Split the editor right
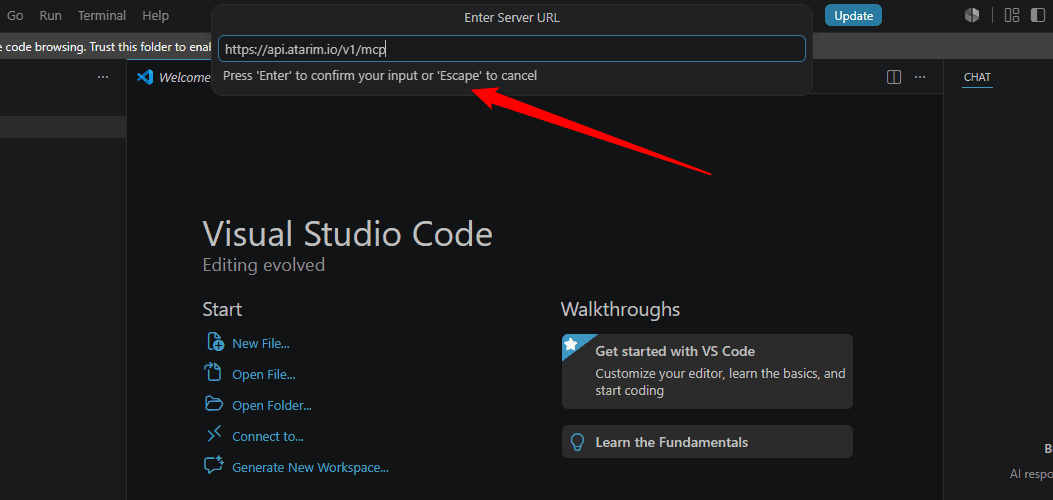1053x500 pixels. click(x=894, y=77)
